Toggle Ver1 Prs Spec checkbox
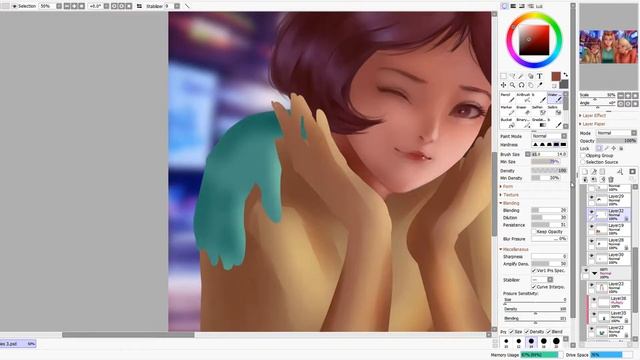The width and height of the screenshot is (640, 360). pos(534,271)
